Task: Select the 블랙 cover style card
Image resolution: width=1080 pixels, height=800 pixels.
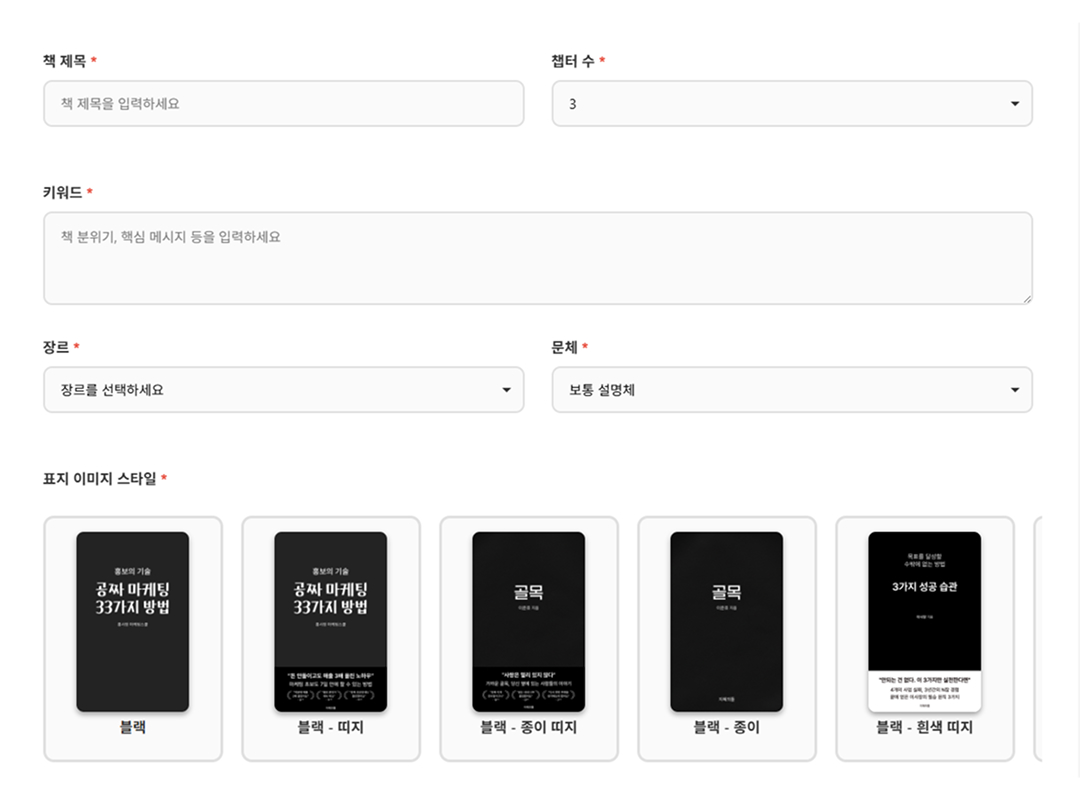Action: (133, 638)
